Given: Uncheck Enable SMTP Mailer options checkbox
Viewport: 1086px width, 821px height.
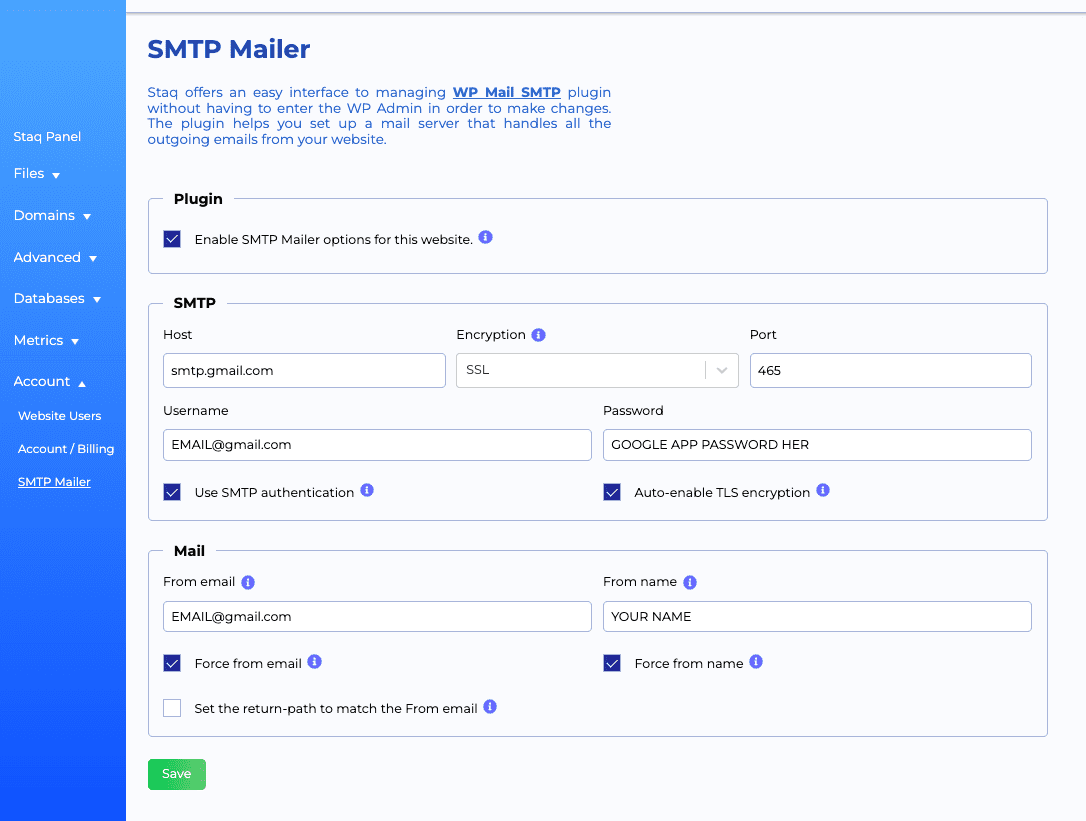Looking at the screenshot, I should pyautogui.click(x=172, y=239).
